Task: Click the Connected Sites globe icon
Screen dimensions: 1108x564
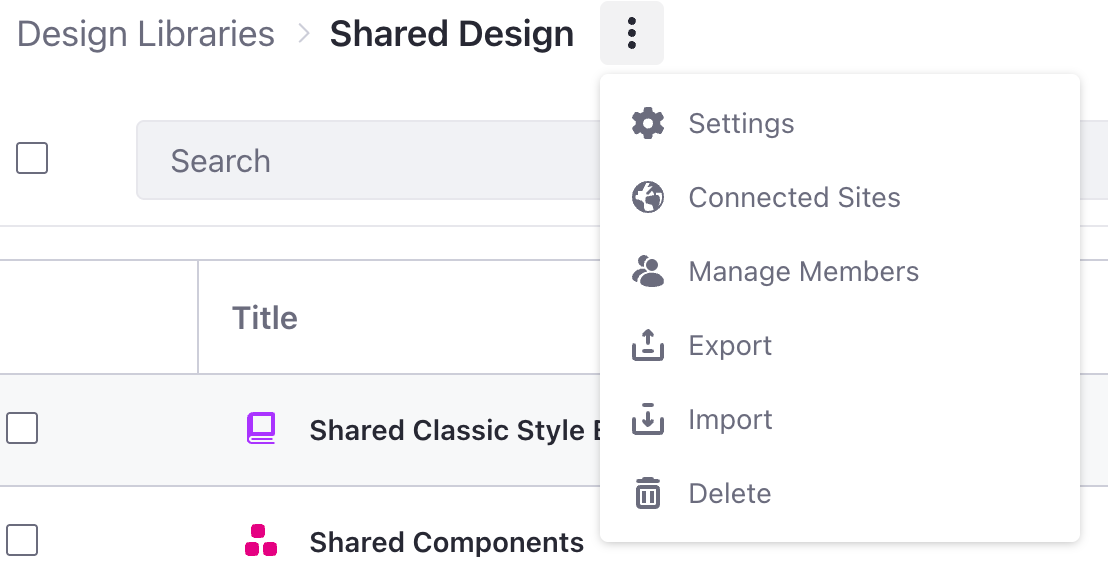Action: tap(647, 197)
